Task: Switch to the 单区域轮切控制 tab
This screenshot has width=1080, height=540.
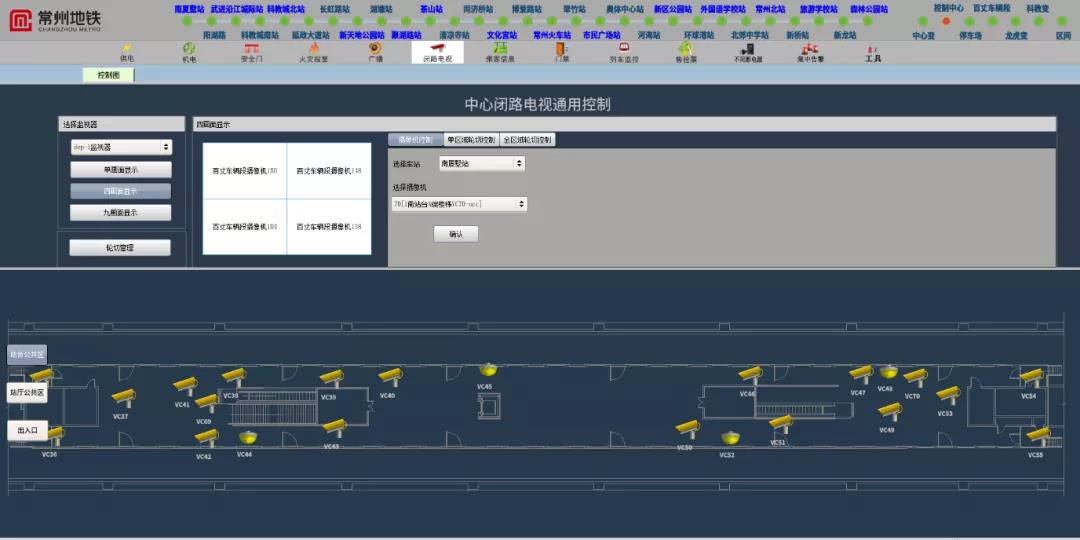Action: (471, 140)
